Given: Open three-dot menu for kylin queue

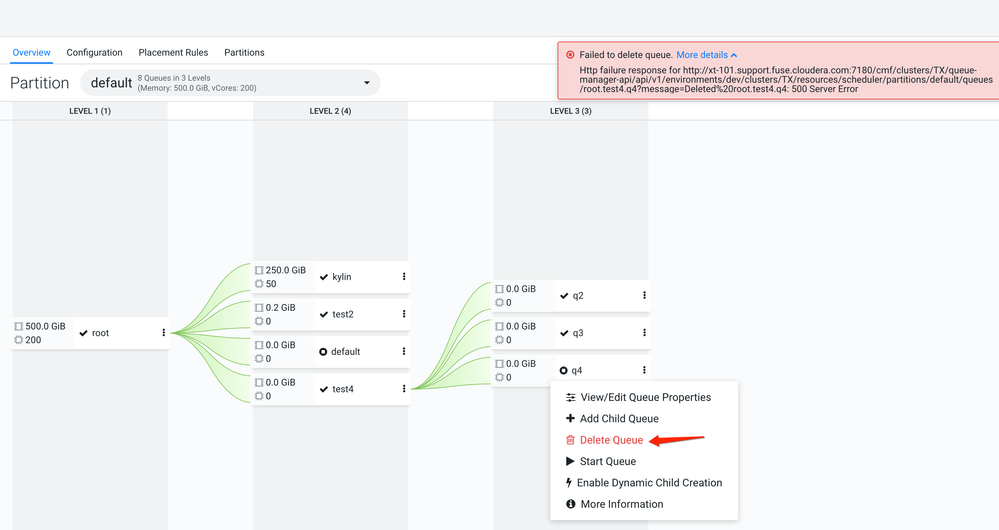Looking at the screenshot, I should click(x=404, y=277).
